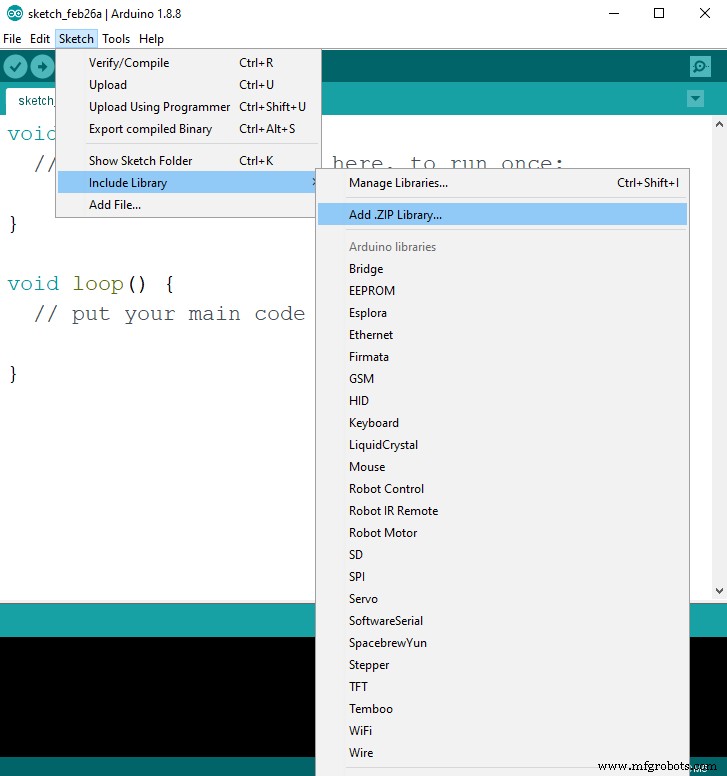Choose Manage Libraries from submenu
Viewport: 727px width, 776px height.
tap(398, 183)
